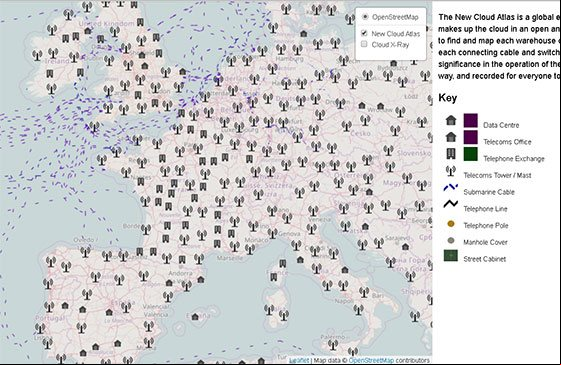This screenshot has width=561, height=365.
Task: Click the Telephone Line zigzag icon in the key
Action: (451, 204)
